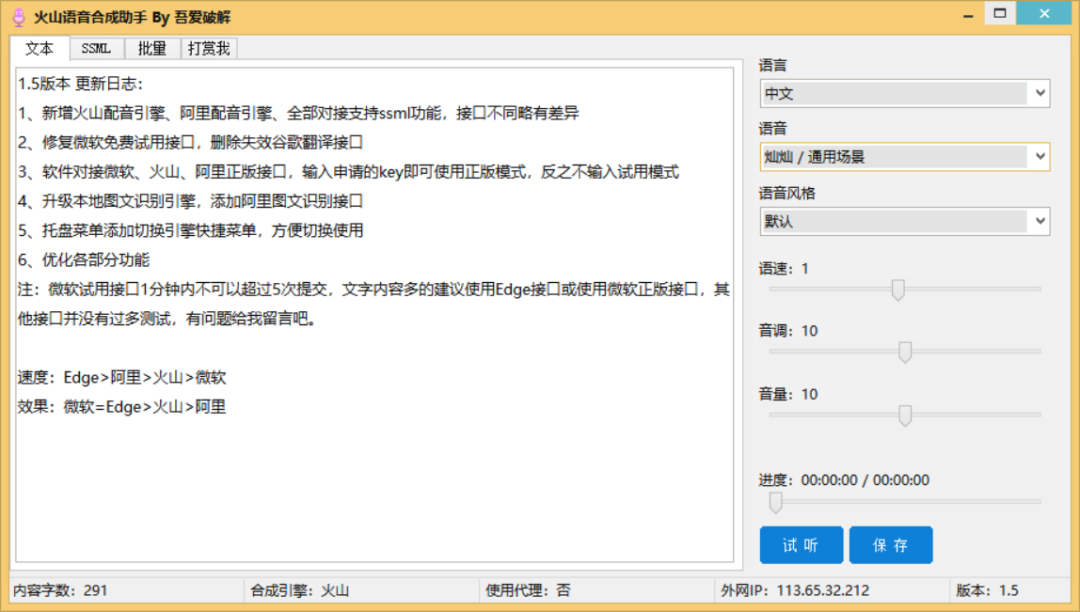The image size is (1080, 612).
Task: Minimize the window from the title bar
Action: 966,13
